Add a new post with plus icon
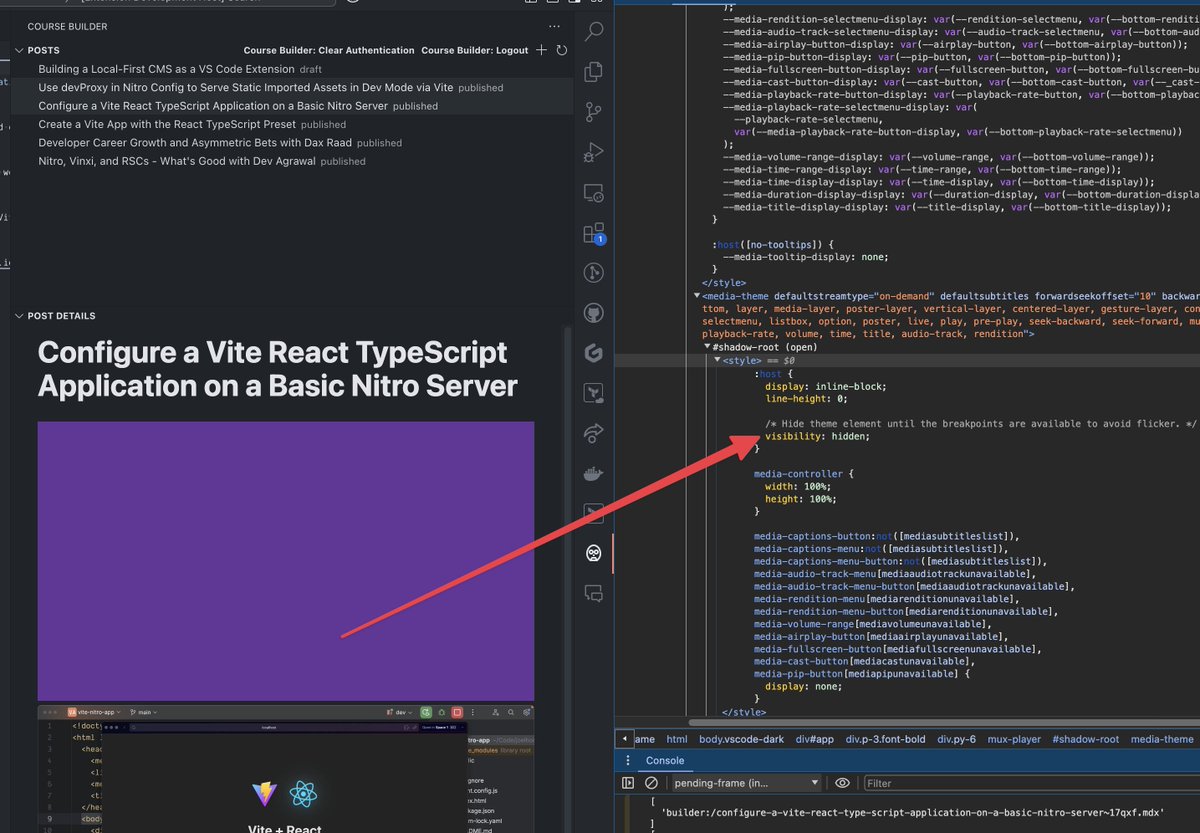1200x833 pixels. 541,50
